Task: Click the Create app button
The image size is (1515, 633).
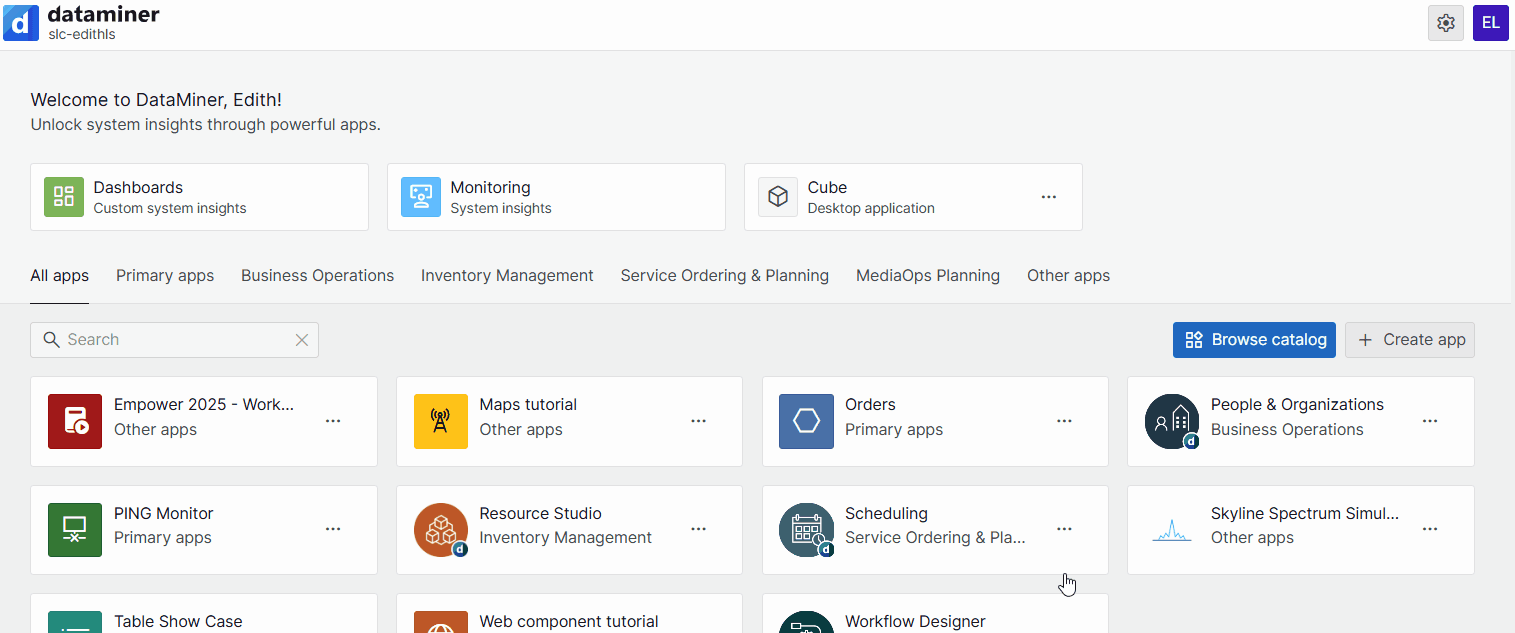Action: coord(1410,339)
